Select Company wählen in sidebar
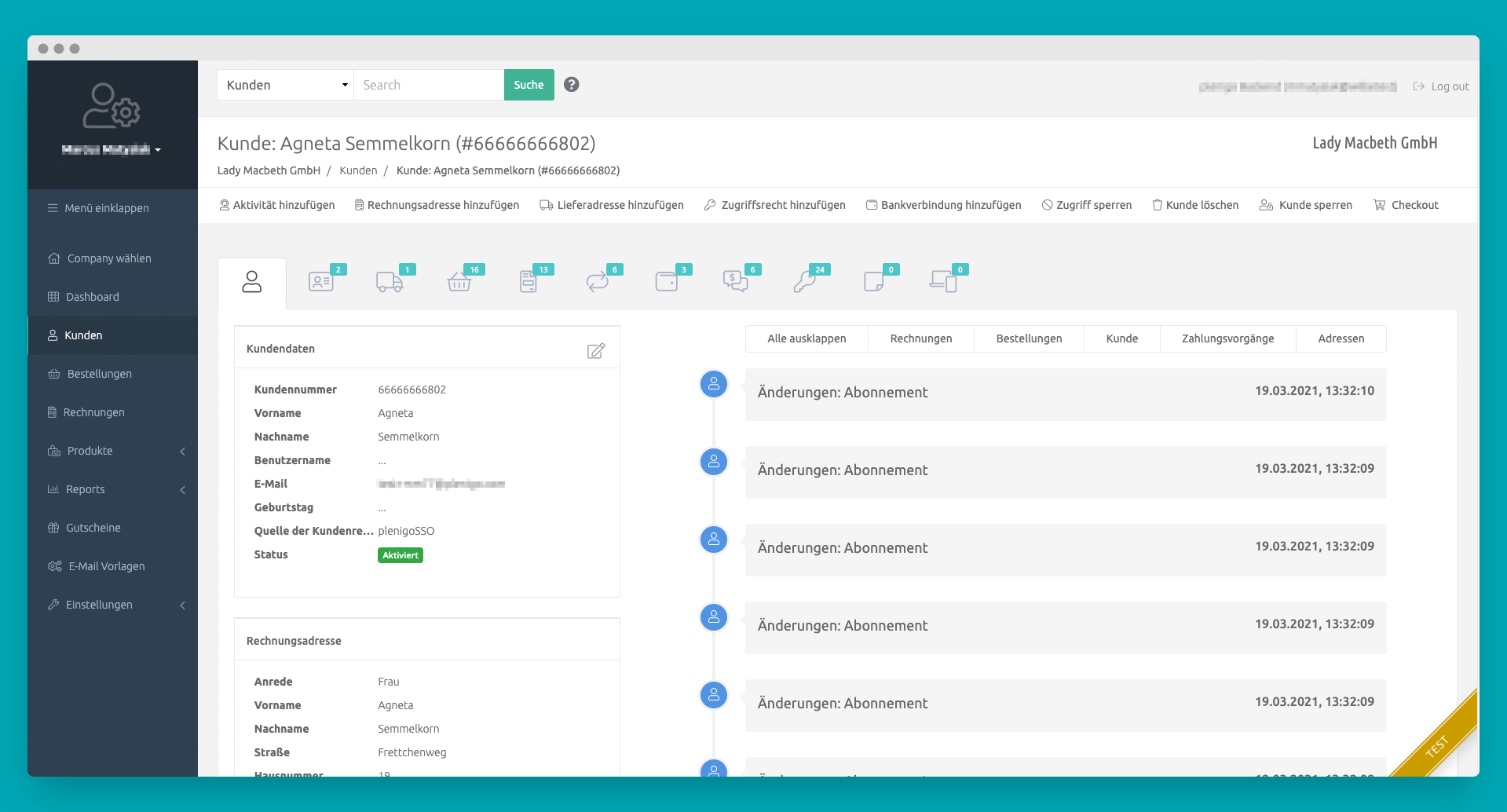The height and width of the screenshot is (812, 1507). pos(100,258)
